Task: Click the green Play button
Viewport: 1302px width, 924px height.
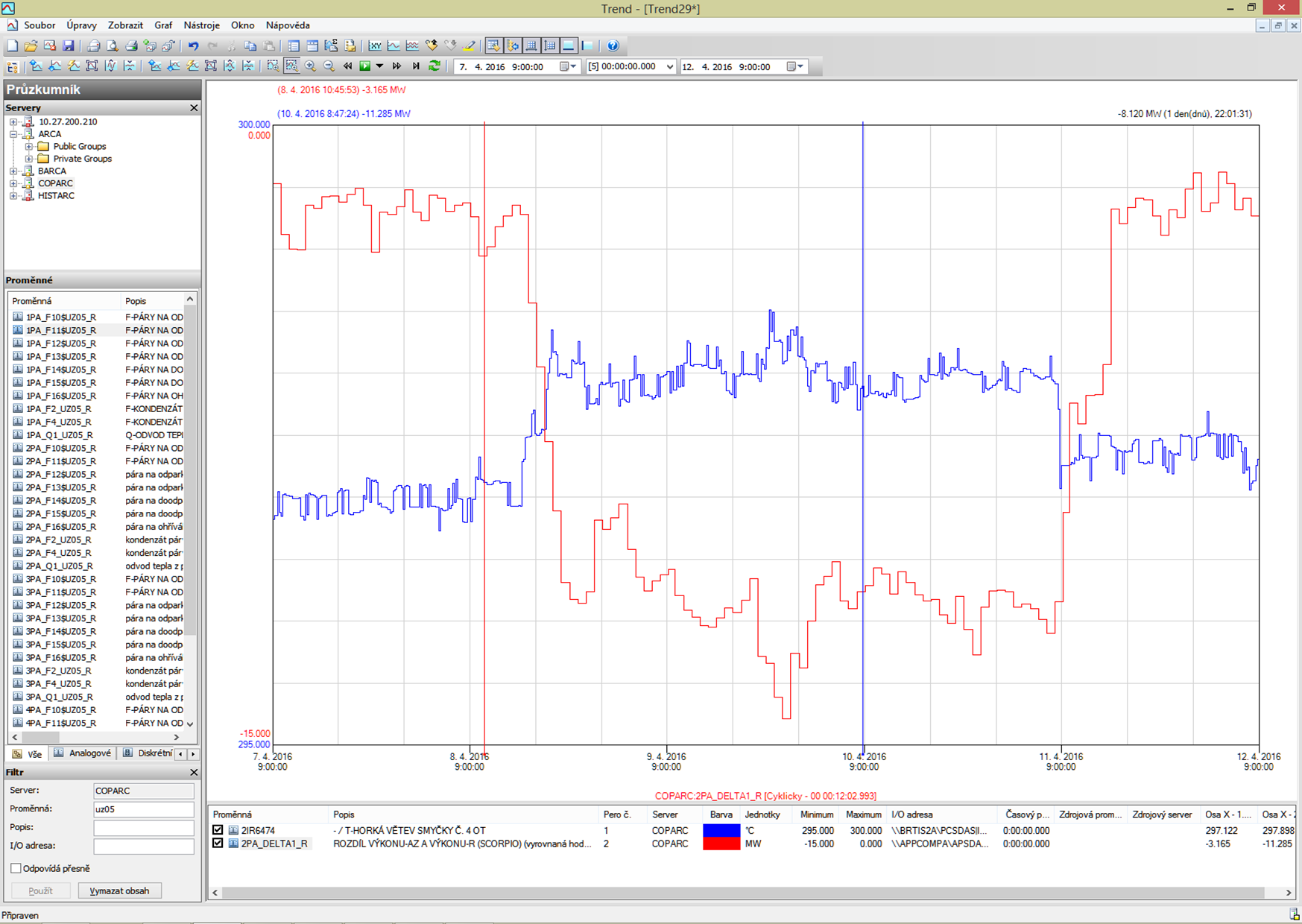Action: point(365,66)
